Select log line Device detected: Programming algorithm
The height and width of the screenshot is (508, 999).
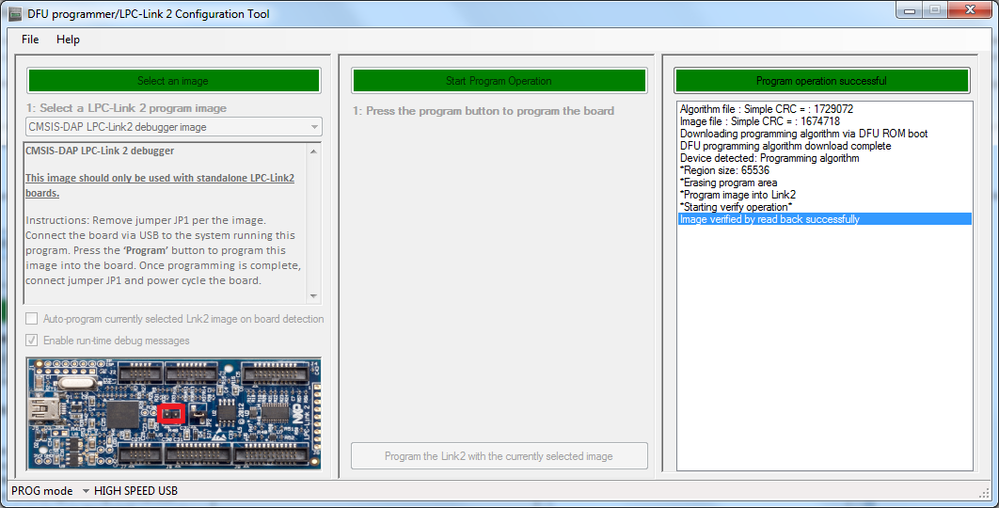pos(824,158)
